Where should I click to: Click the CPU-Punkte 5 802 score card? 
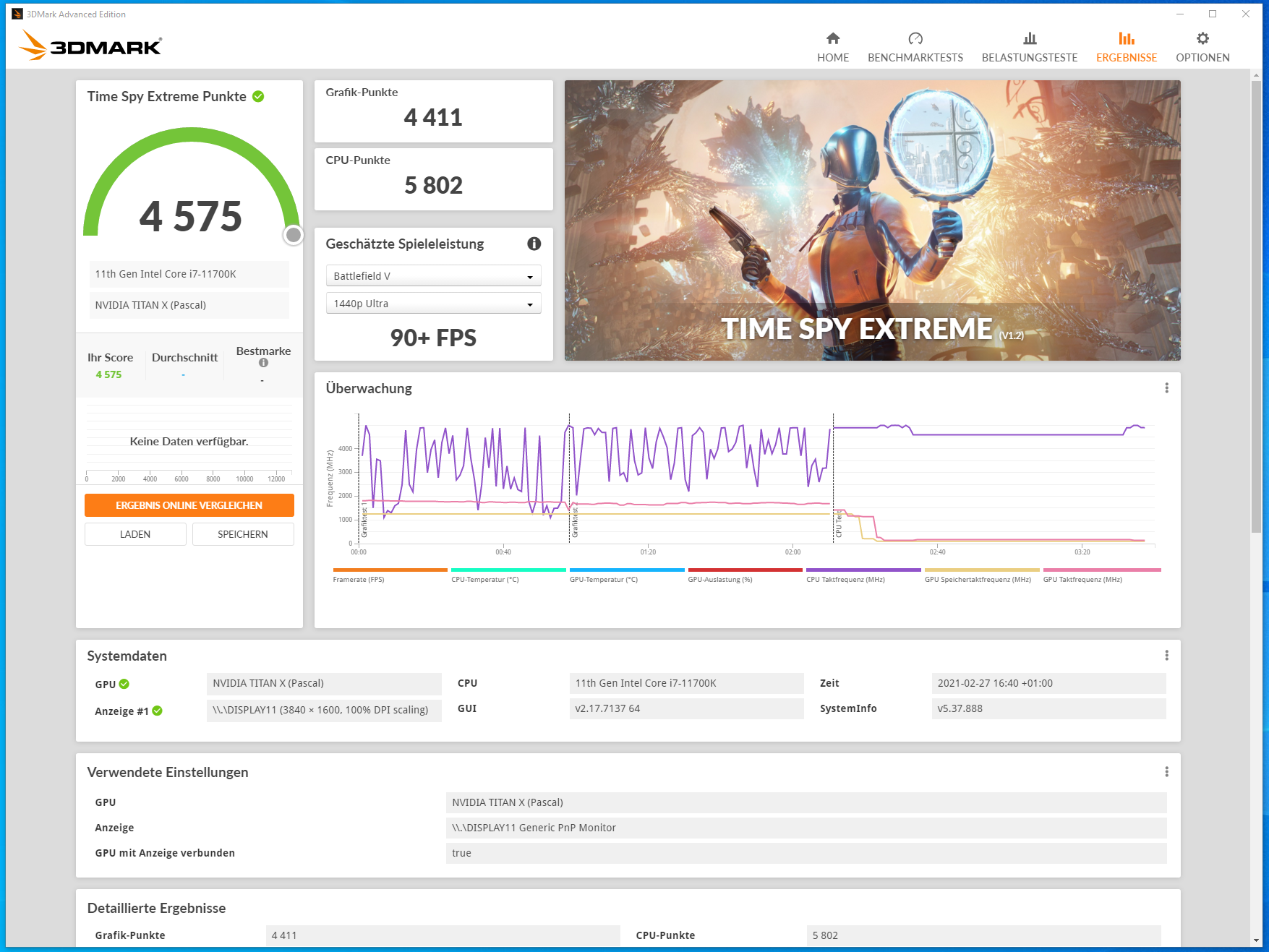[433, 179]
